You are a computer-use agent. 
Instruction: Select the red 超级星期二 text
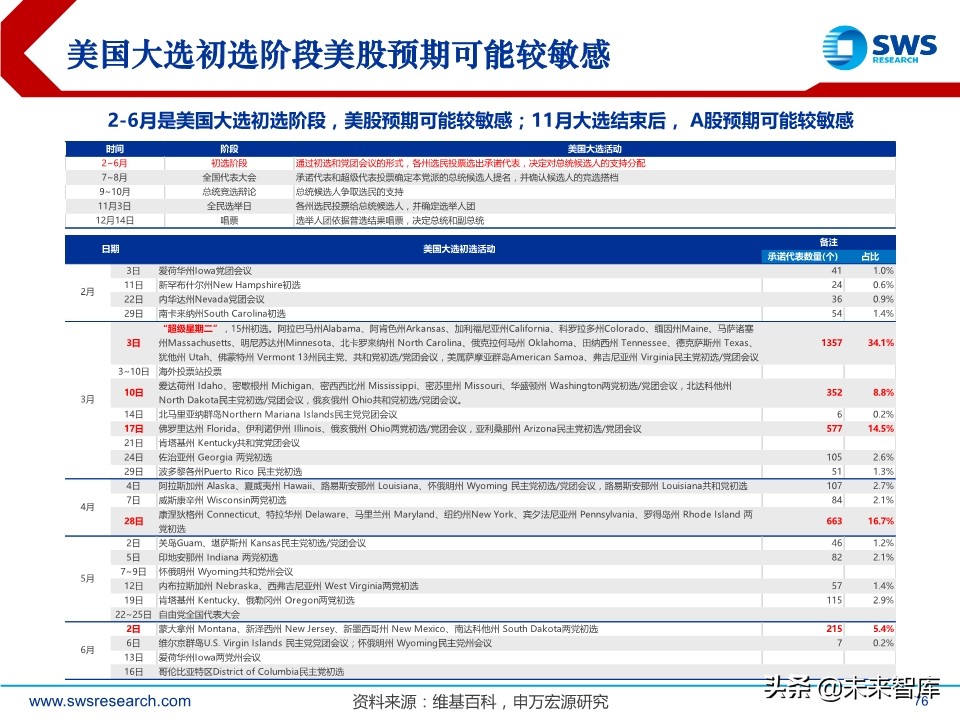[192, 329]
